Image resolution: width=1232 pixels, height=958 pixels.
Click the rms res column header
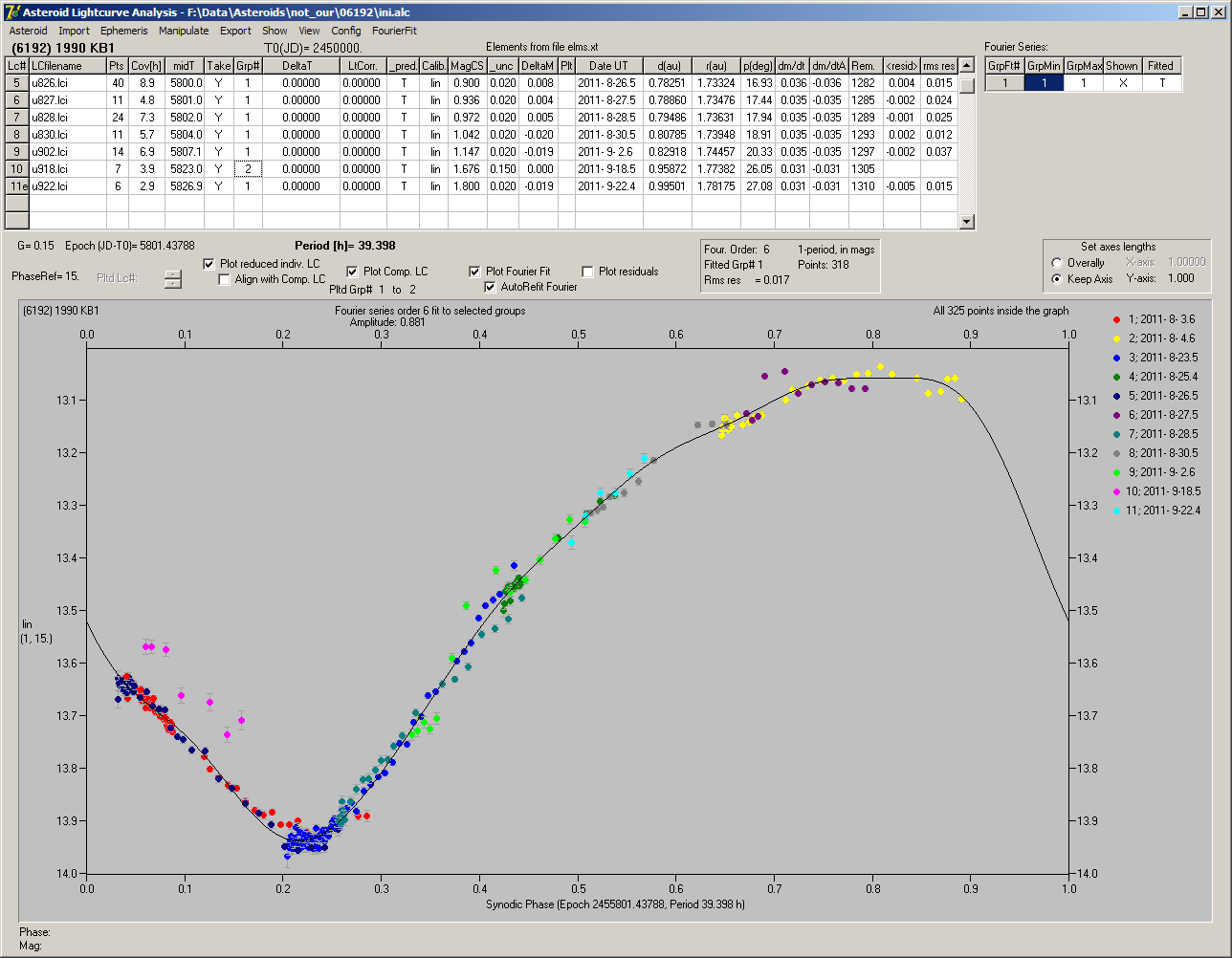point(939,66)
